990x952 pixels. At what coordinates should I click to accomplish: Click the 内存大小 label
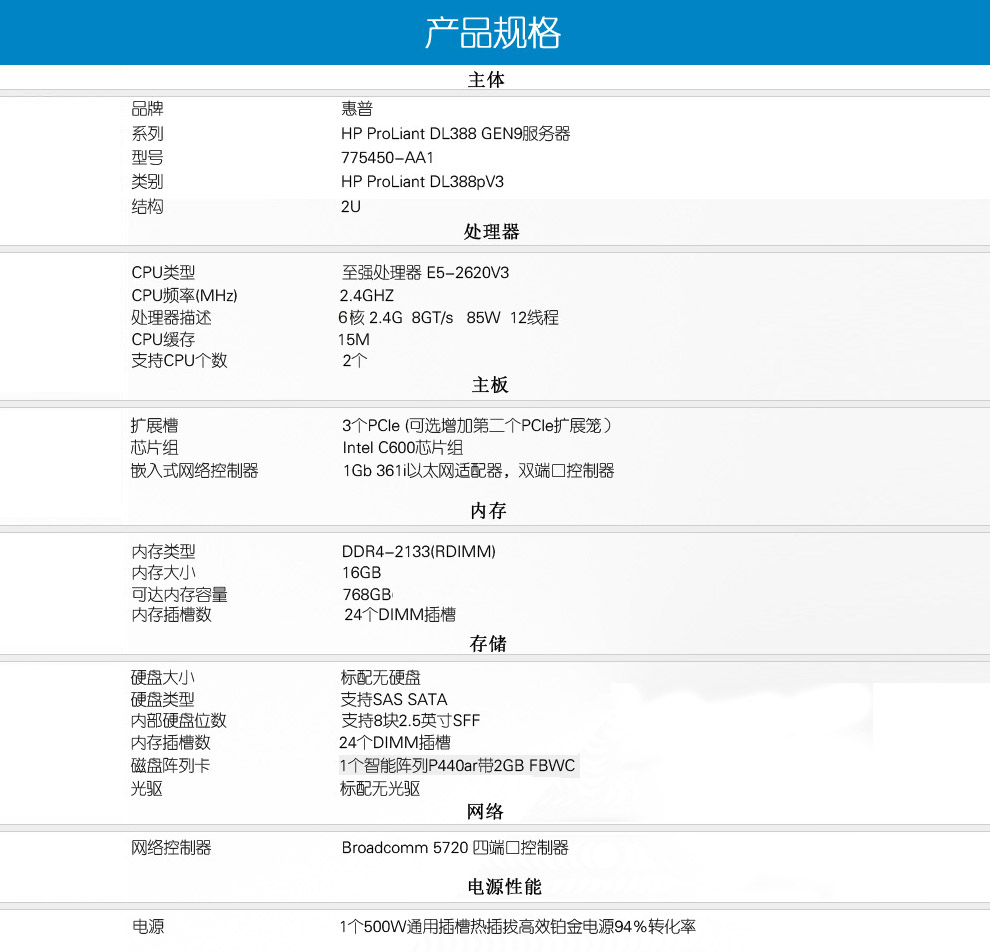163,573
